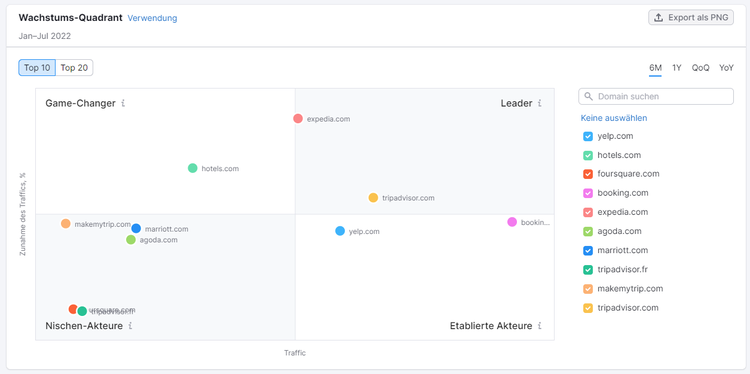
Task: Click Keine auswählen link
Action: (x=614, y=118)
